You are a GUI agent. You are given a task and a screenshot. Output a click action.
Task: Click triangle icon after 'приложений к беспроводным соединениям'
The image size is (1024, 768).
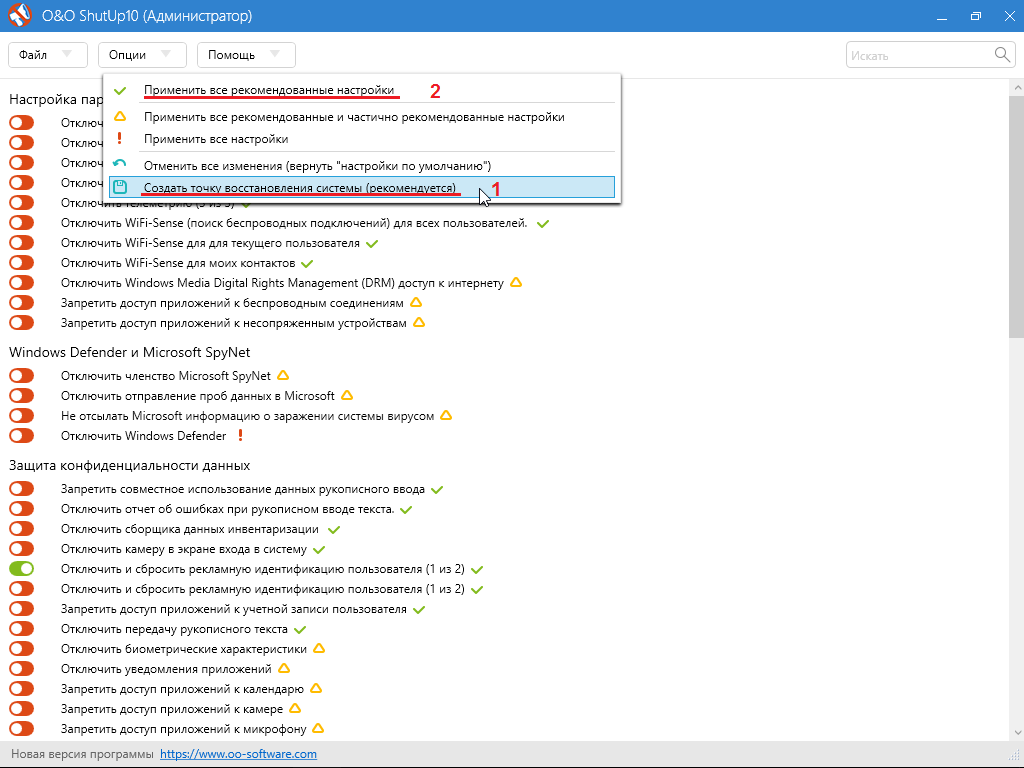pos(415,303)
